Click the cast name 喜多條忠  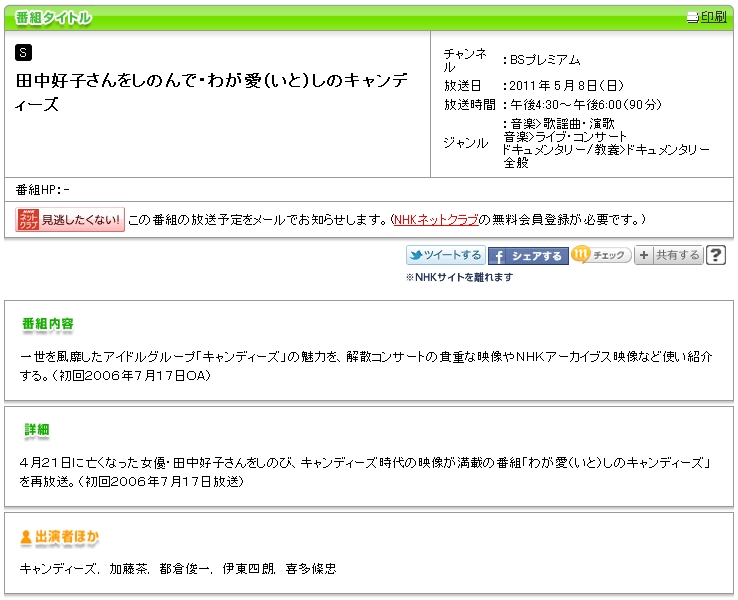[311, 569]
